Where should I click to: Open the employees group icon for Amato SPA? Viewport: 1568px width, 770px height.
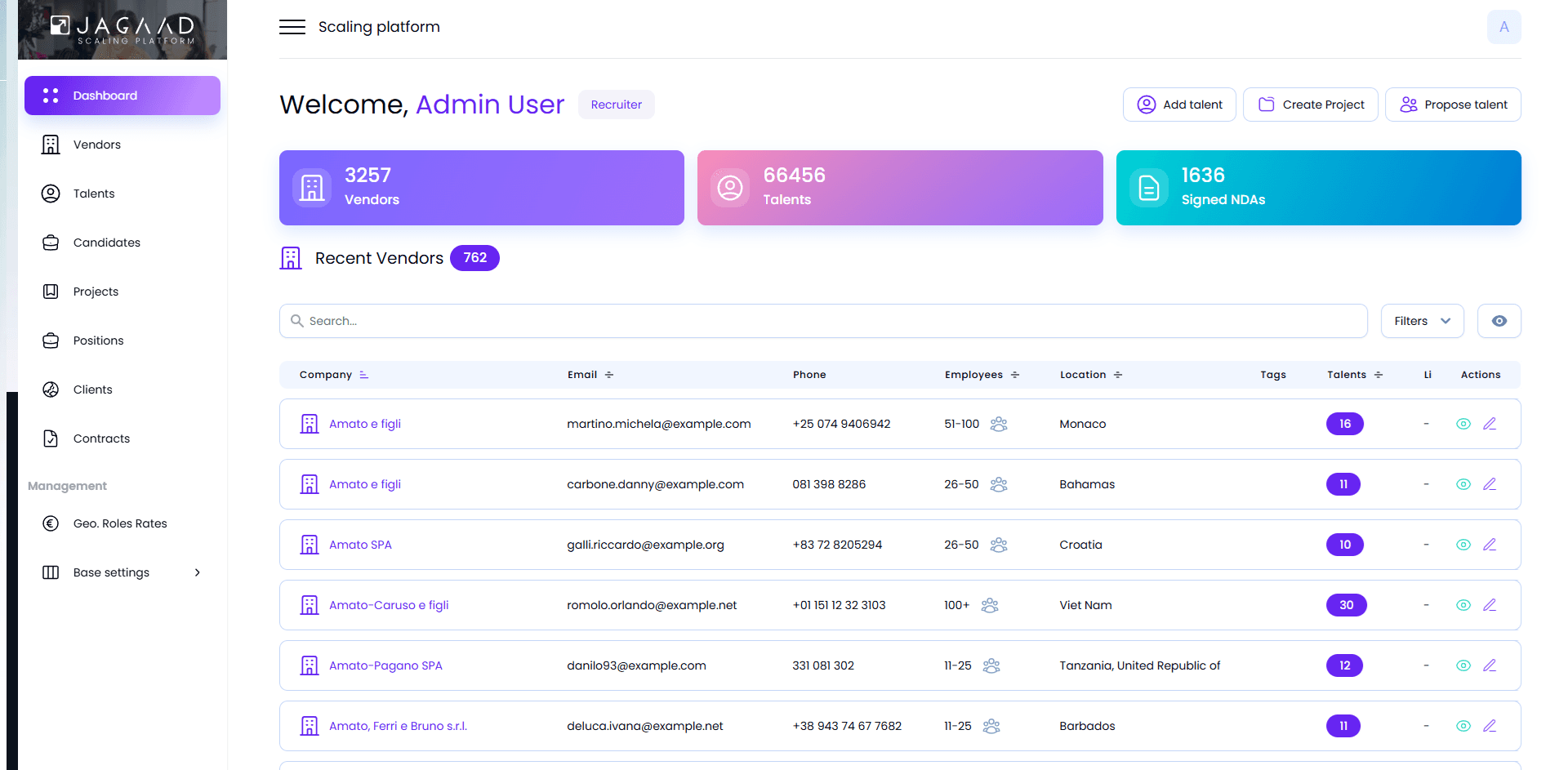999,545
